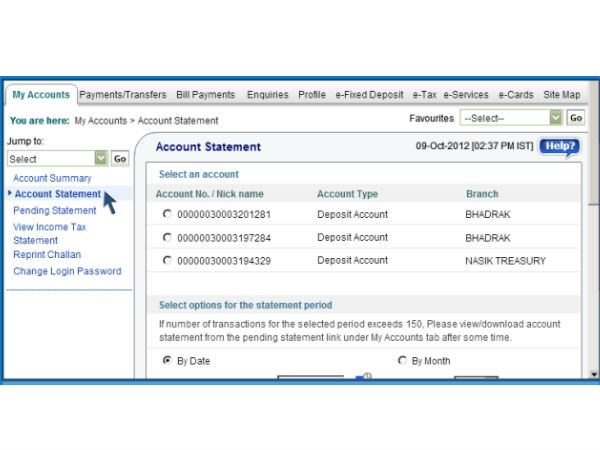600x450 pixels.
Task: Open Account Summary link in sidebar
Action: [52, 178]
